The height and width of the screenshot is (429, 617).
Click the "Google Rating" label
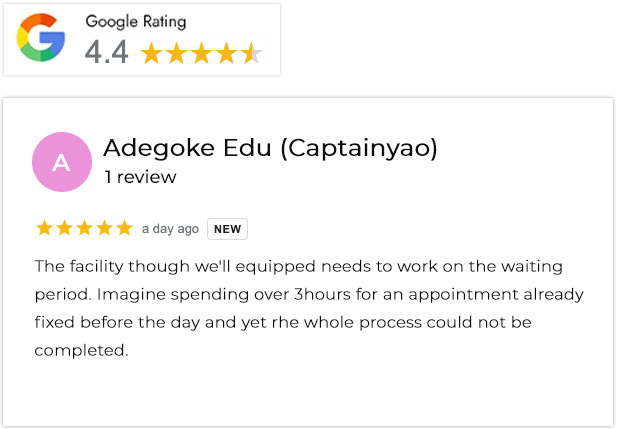[135, 21]
